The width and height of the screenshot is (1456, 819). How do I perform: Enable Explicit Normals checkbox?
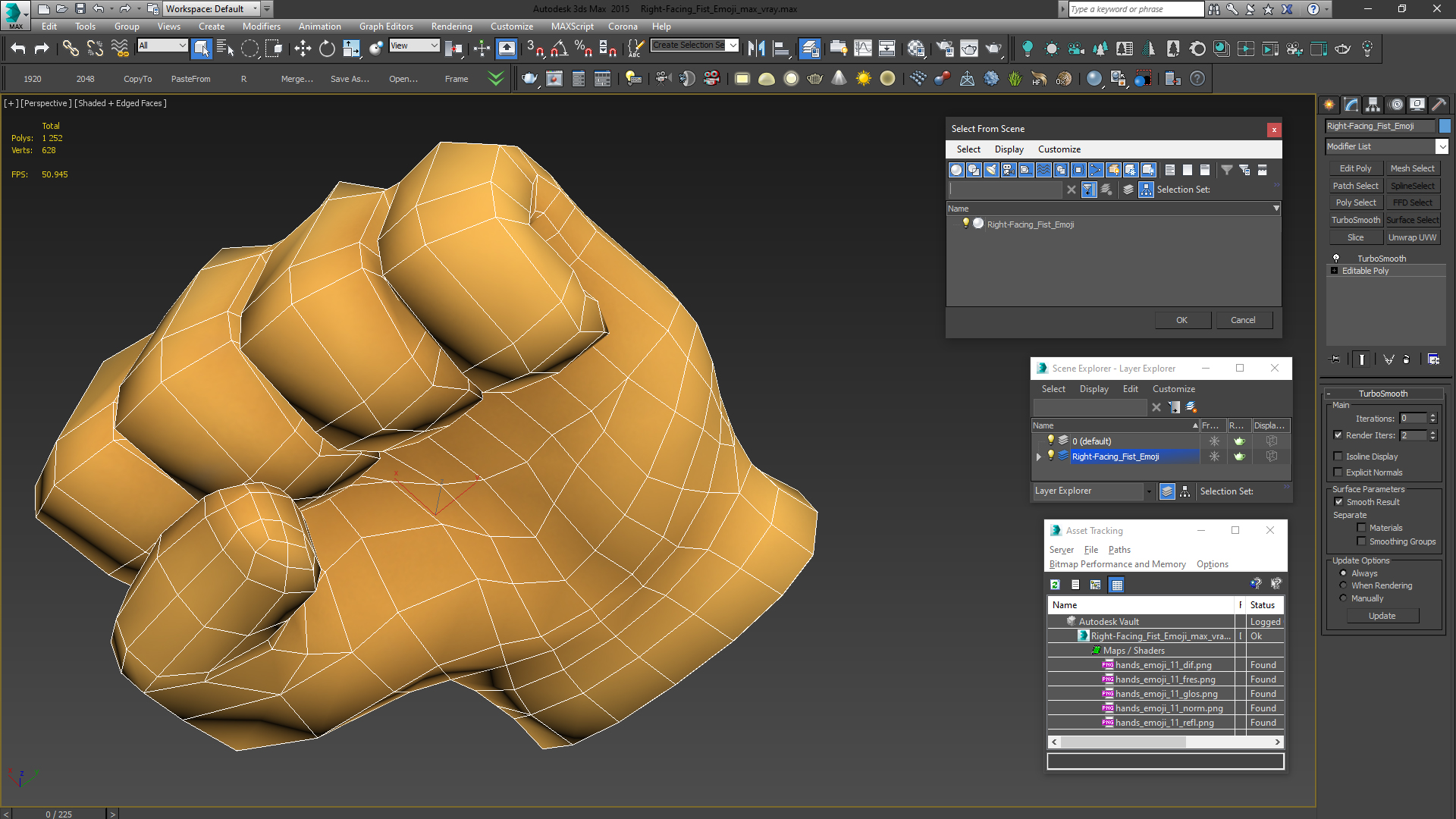click(x=1338, y=472)
